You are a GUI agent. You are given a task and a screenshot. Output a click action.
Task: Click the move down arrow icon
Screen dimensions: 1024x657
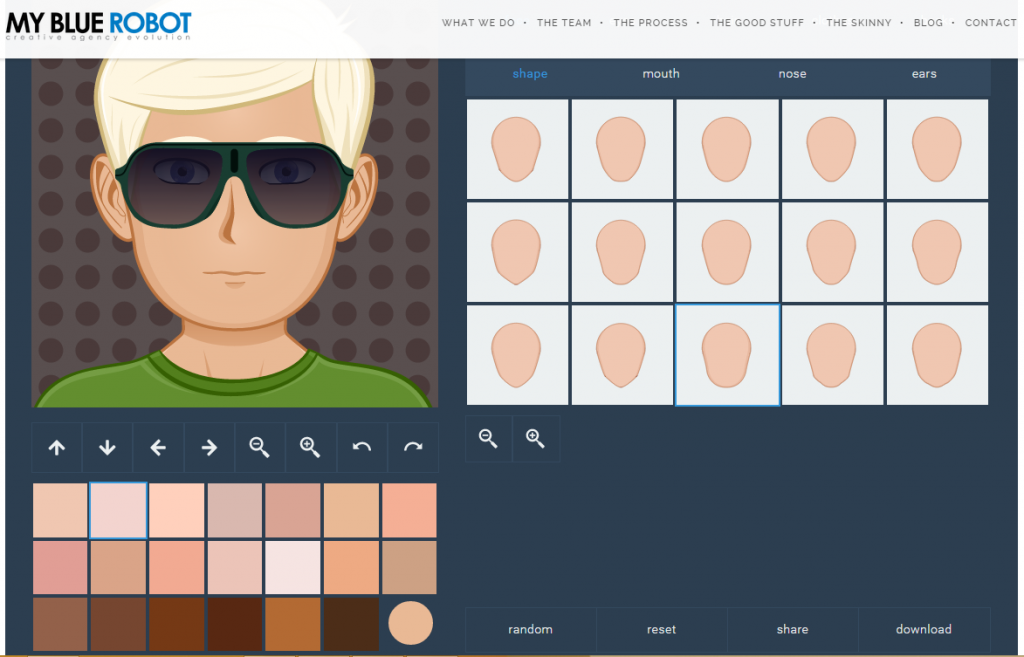click(108, 448)
